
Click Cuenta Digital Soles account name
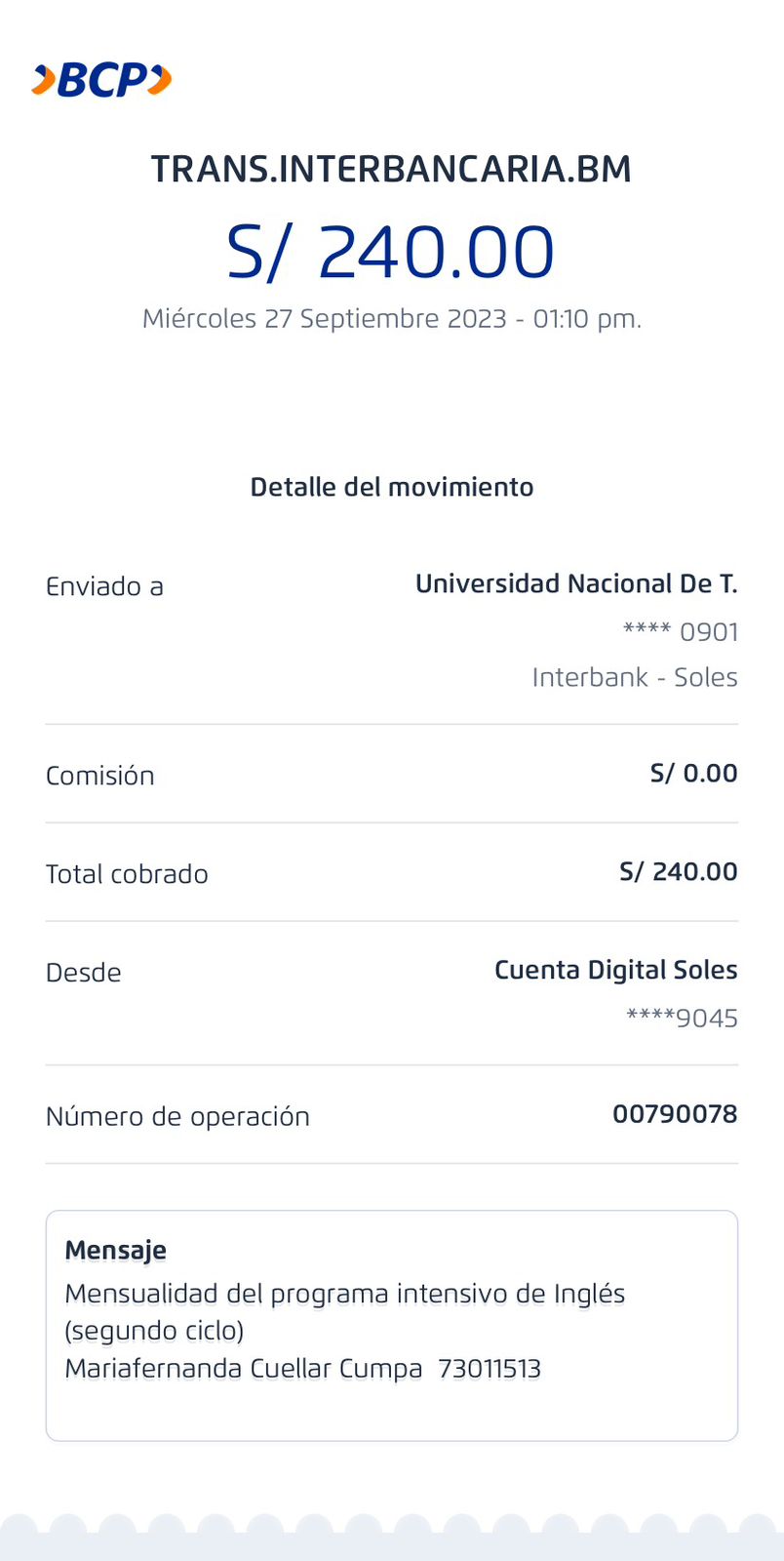[615, 971]
